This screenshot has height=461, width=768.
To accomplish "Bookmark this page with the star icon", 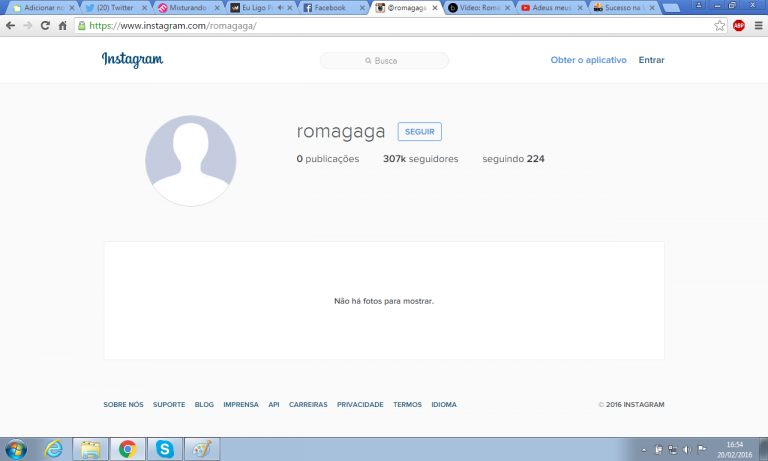I will click(x=720, y=25).
